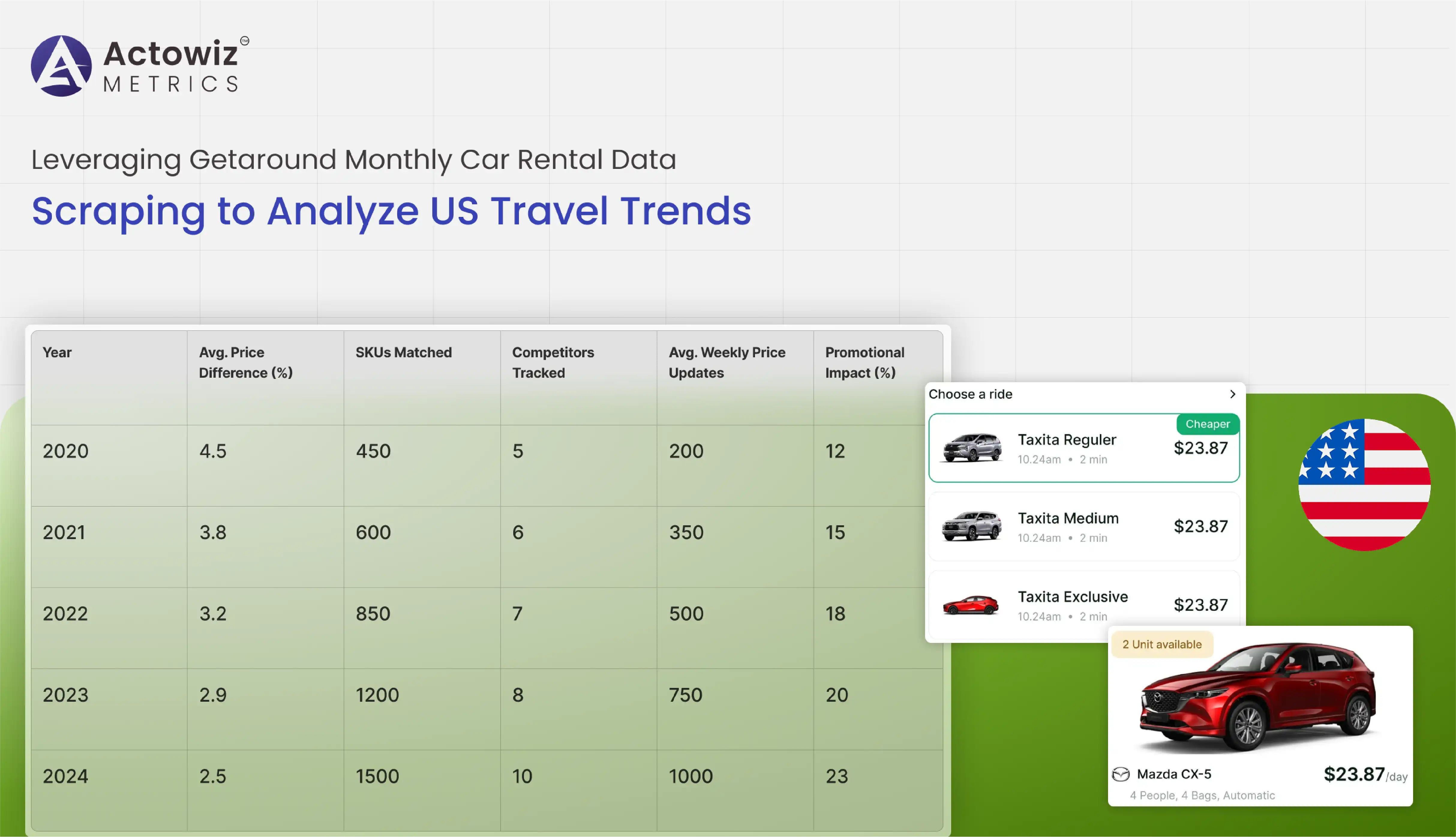1456x837 pixels.
Task: Click the registered trademark symbol by Actowiz
Action: click(245, 41)
